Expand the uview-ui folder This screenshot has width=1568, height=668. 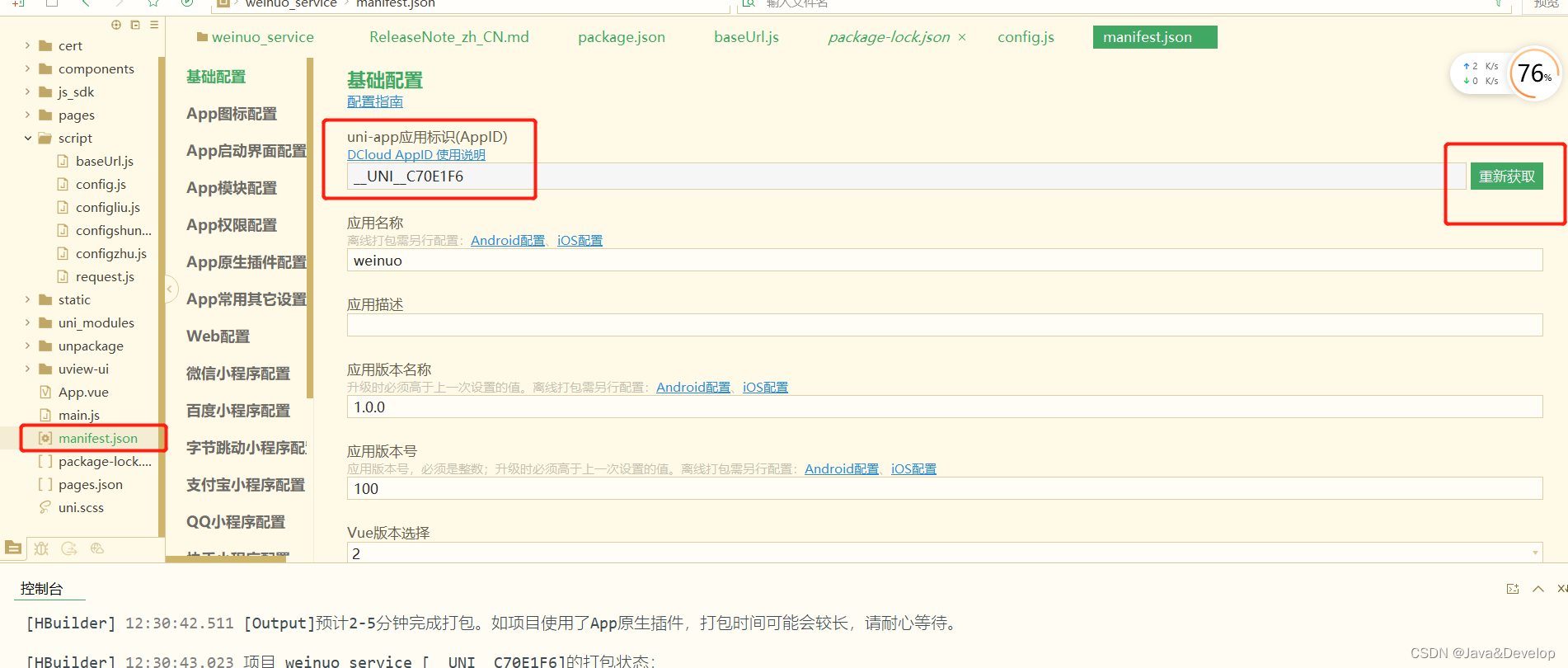click(x=28, y=369)
